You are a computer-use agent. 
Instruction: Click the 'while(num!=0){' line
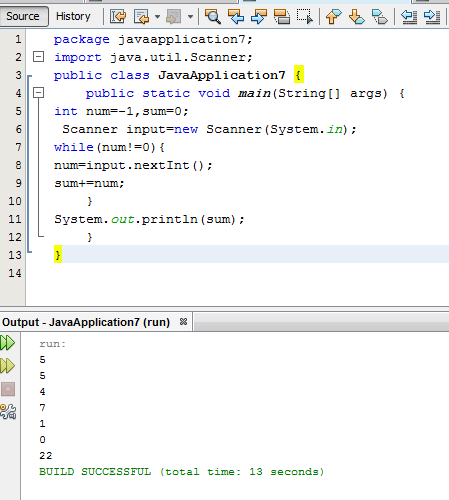[109, 147]
